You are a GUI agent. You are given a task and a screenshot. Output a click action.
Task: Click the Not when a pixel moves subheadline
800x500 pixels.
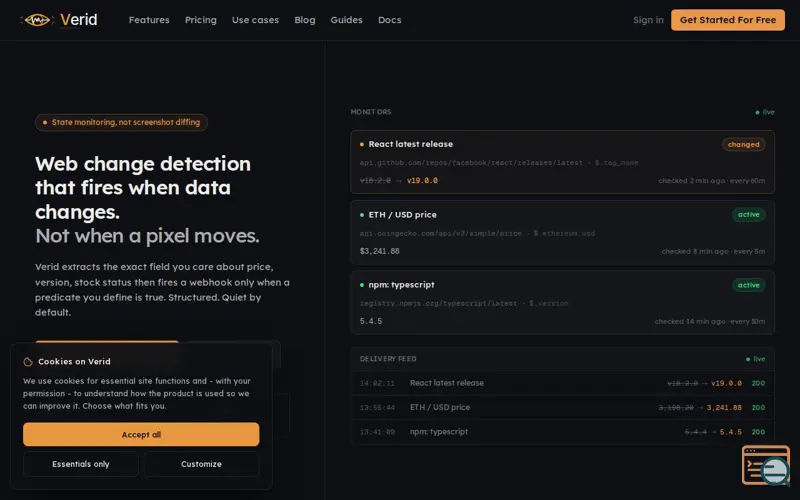[x=147, y=236]
